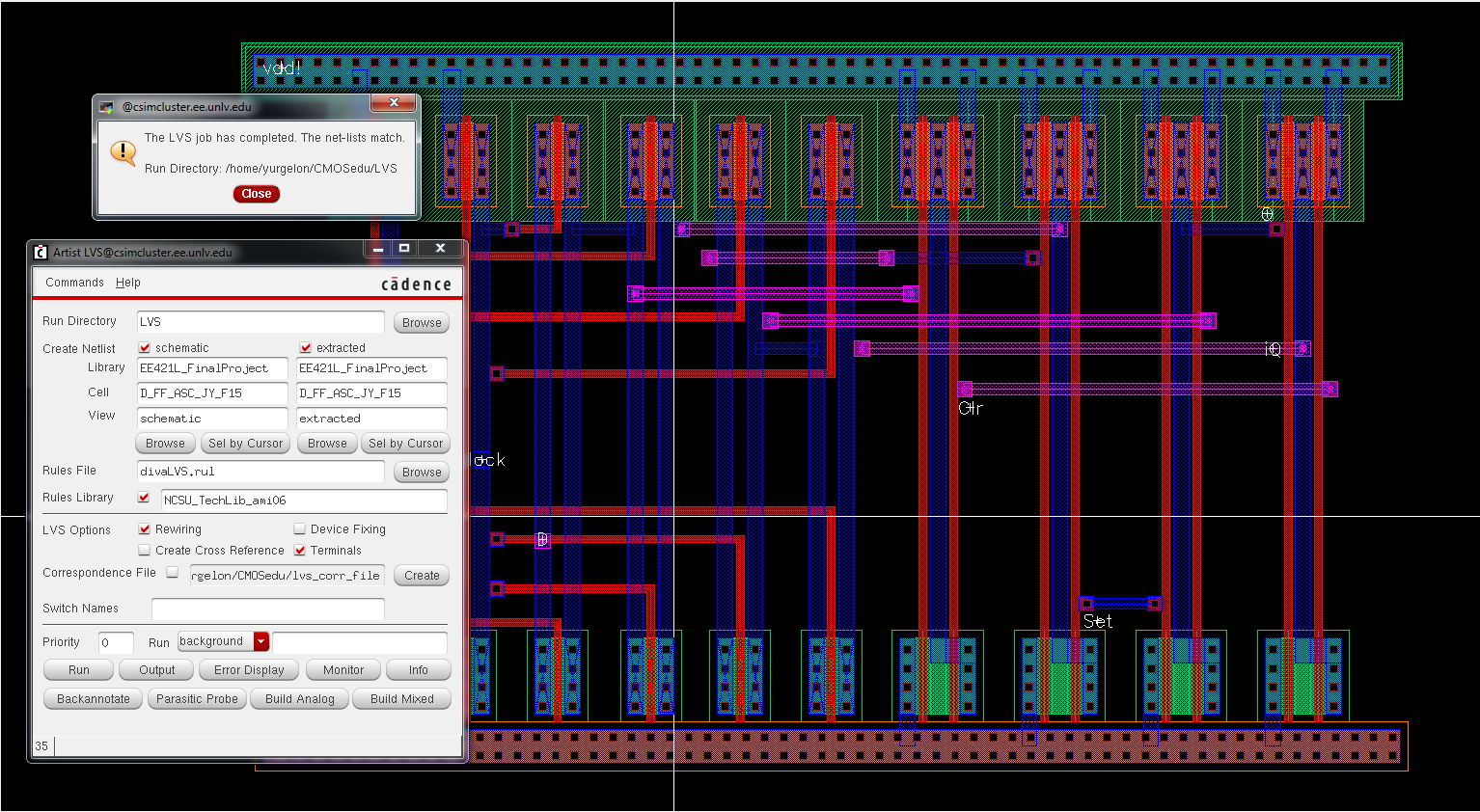Open the Commands menu
Viewport: 1480px width, 812px height.
click(x=74, y=283)
